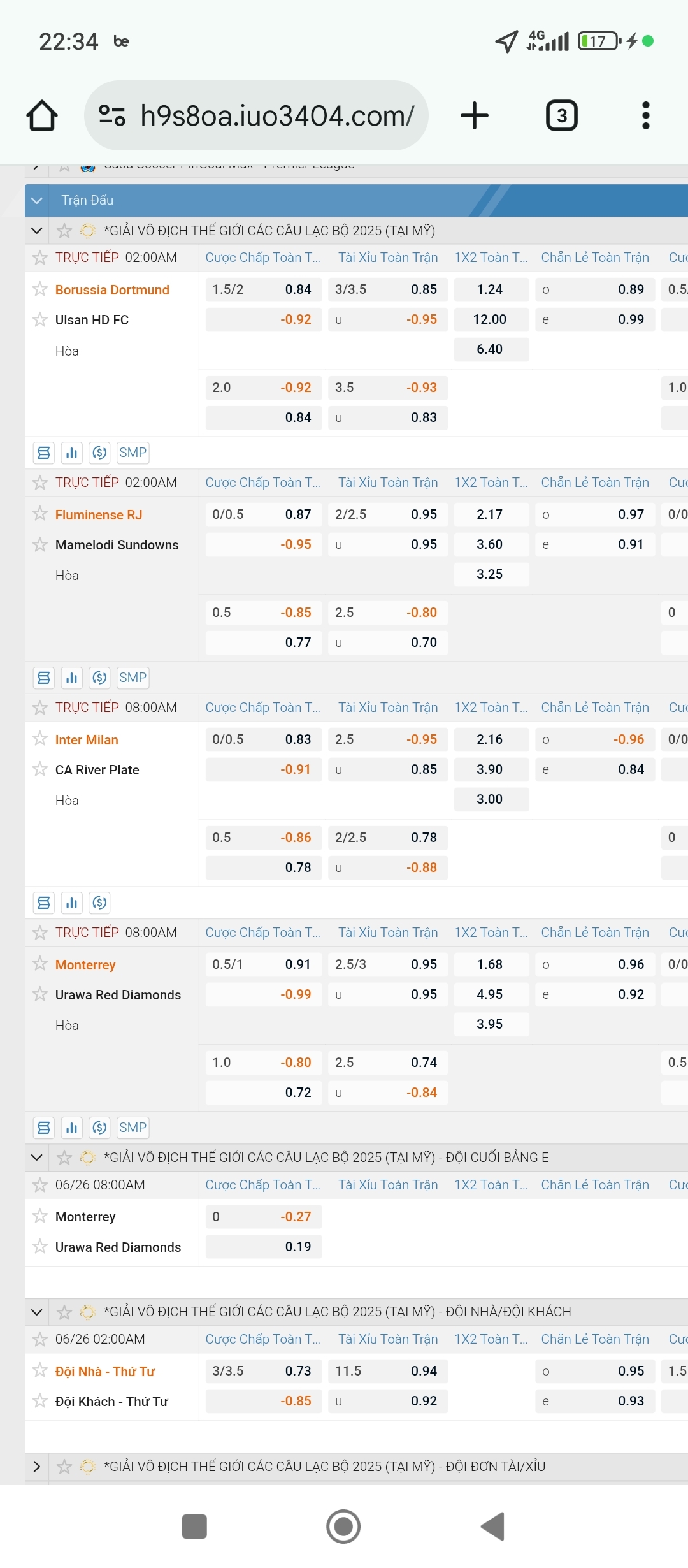Tap Android home circle button
The height and width of the screenshot is (1568, 688).
(x=343, y=1527)
